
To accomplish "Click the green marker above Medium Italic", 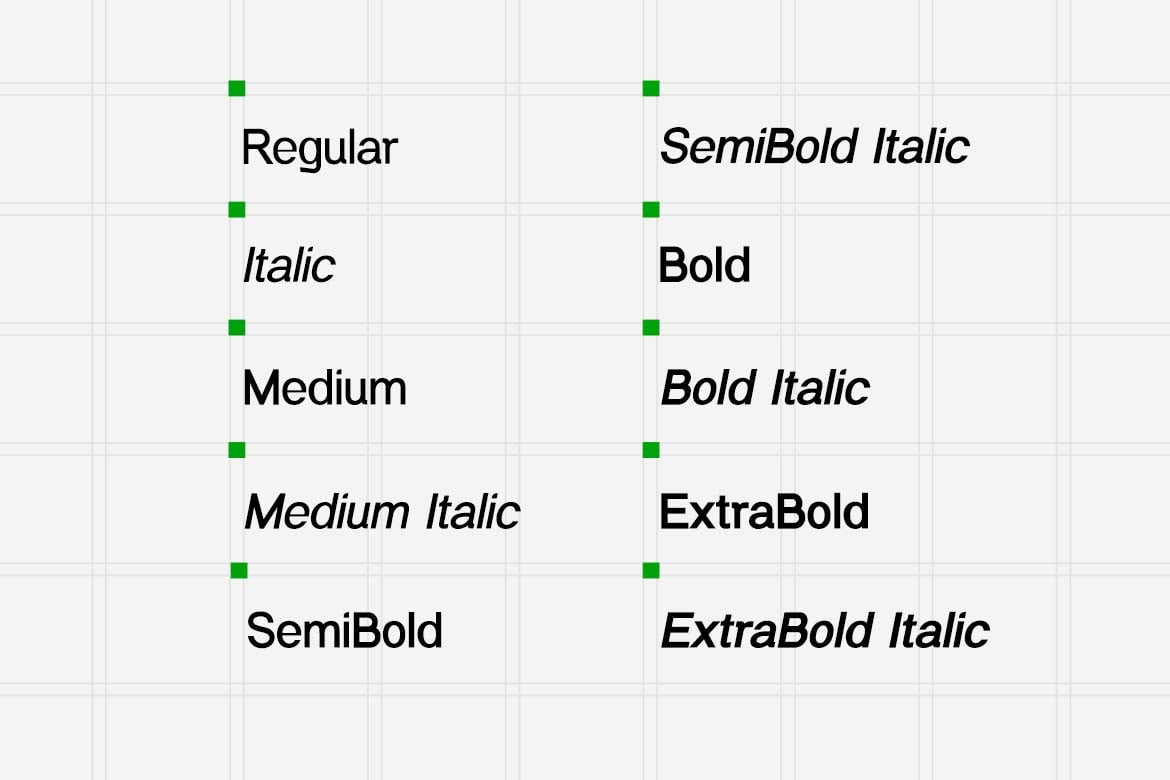I will [237, 450].
